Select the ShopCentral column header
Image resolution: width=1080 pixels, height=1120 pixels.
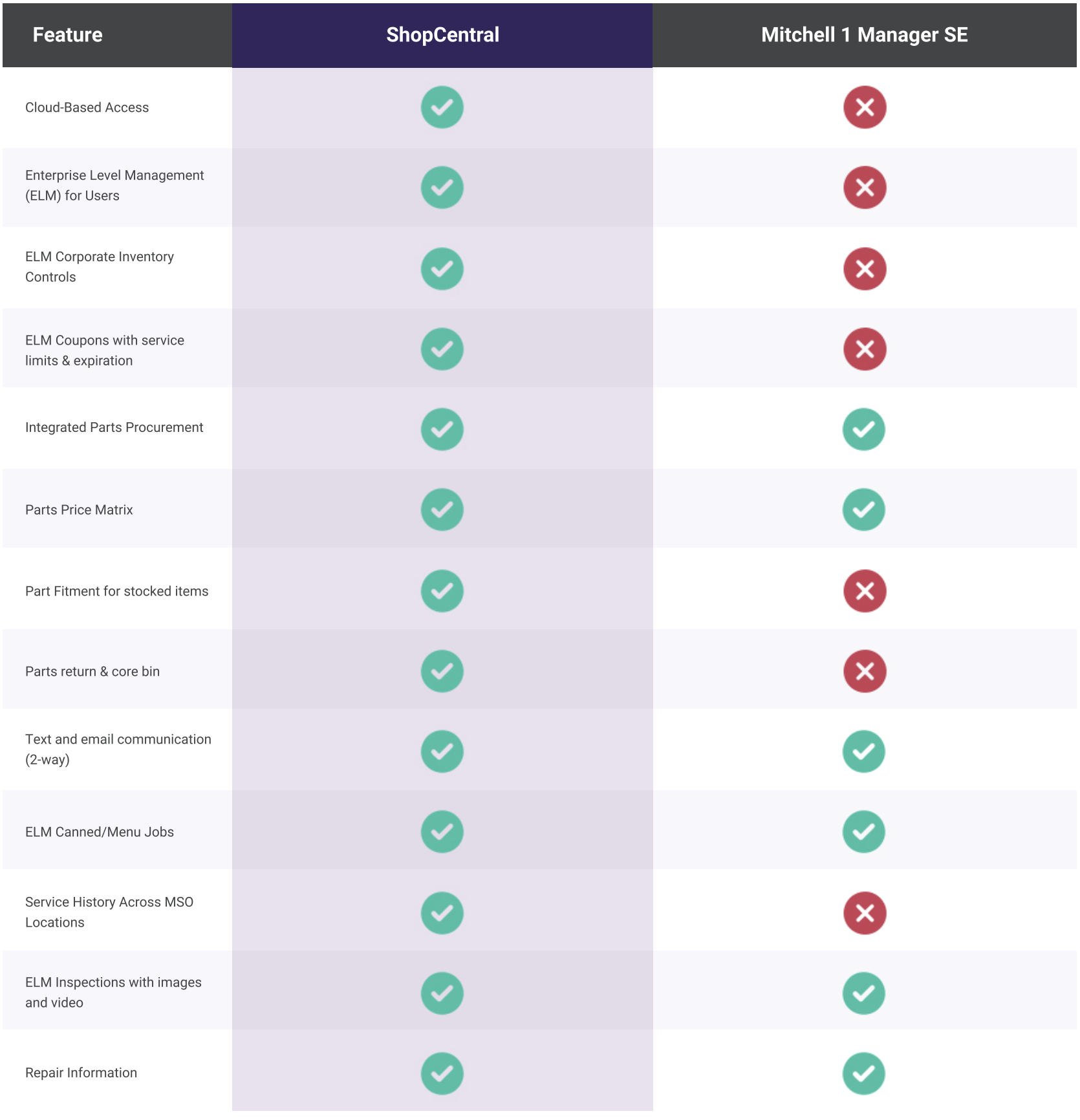pos(442,35)
